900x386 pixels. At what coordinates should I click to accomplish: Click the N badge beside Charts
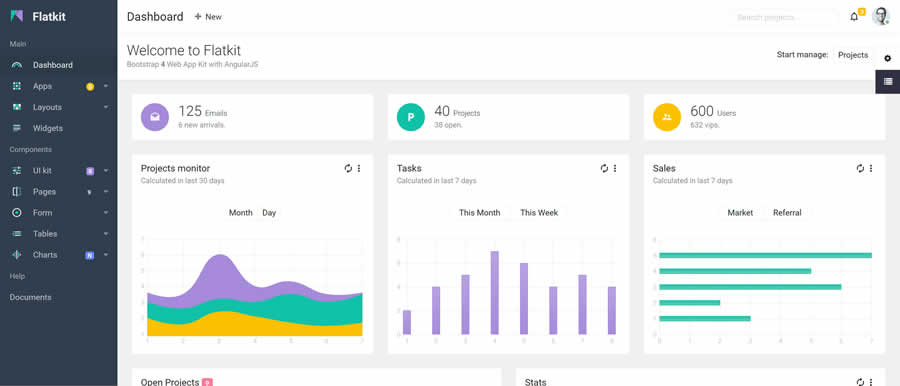[x=90, y=255]
